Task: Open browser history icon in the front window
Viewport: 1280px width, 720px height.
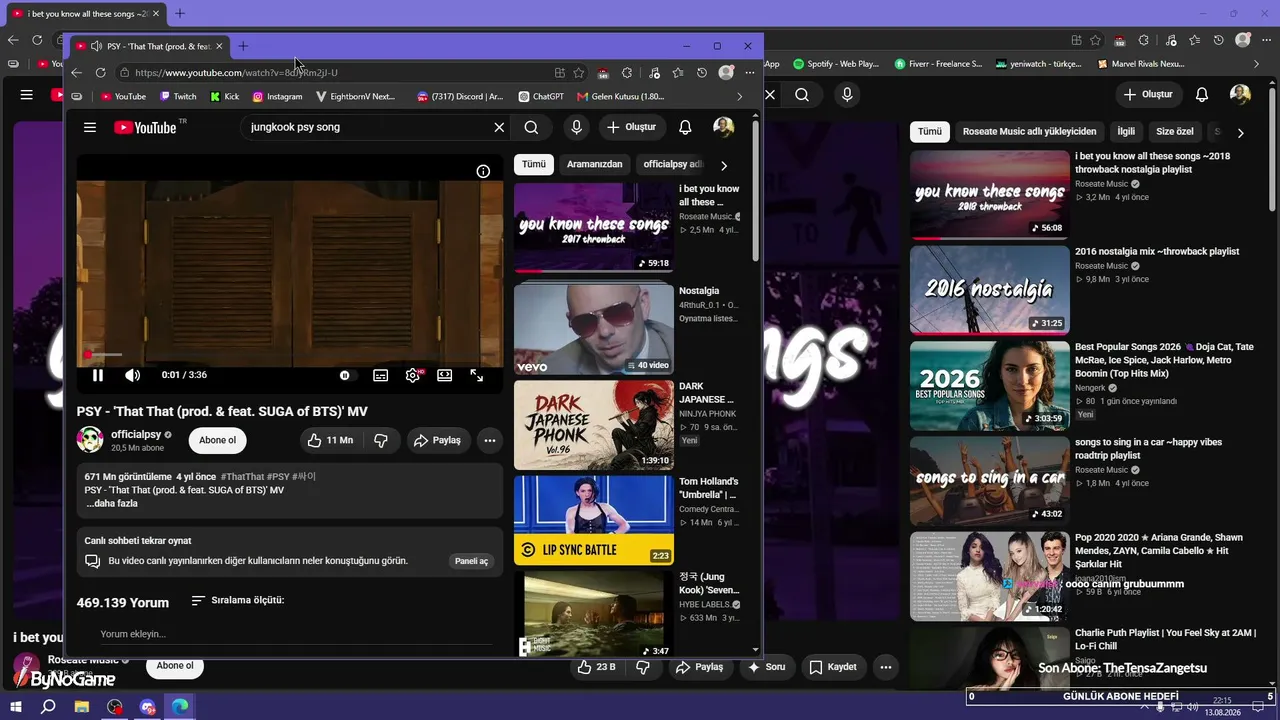Action: tap(702, 73)
